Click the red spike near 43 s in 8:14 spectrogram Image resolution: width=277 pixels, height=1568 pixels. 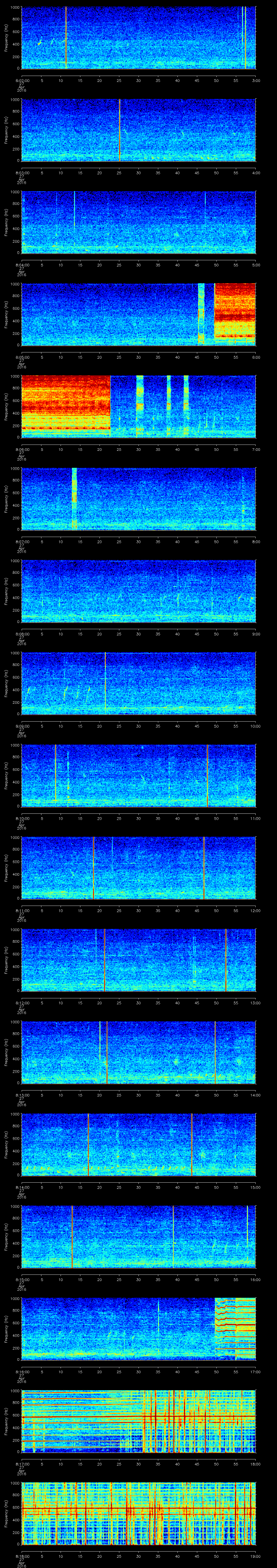[x=191, y=1144]
